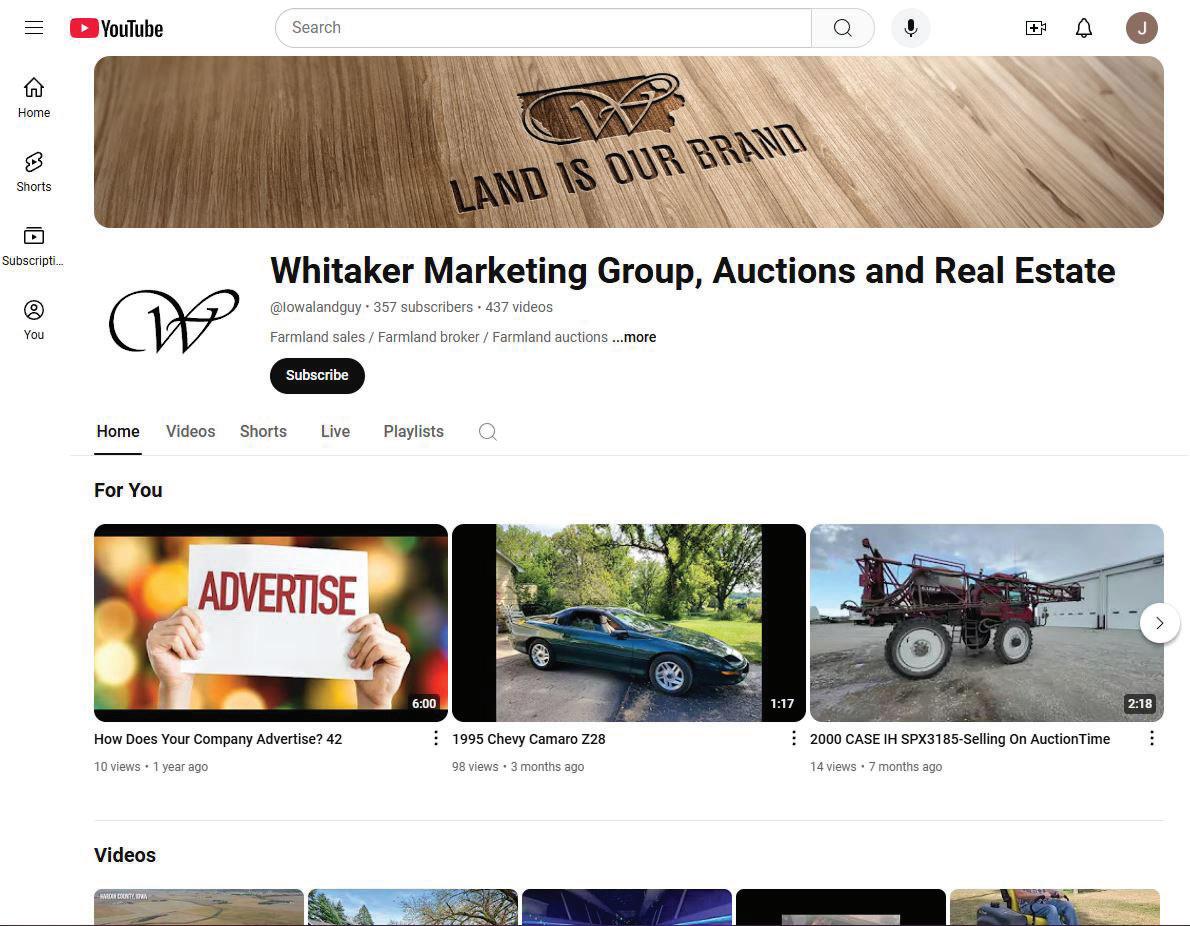Image resolution: width=1190 pixels, height=926 pixels.
Task: Click the For You section heading
Action: 128,490
